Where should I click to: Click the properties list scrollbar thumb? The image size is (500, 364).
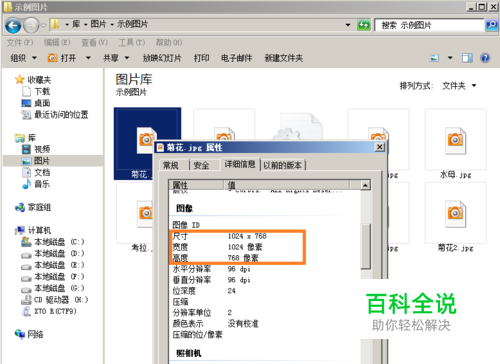coord(365,246)
